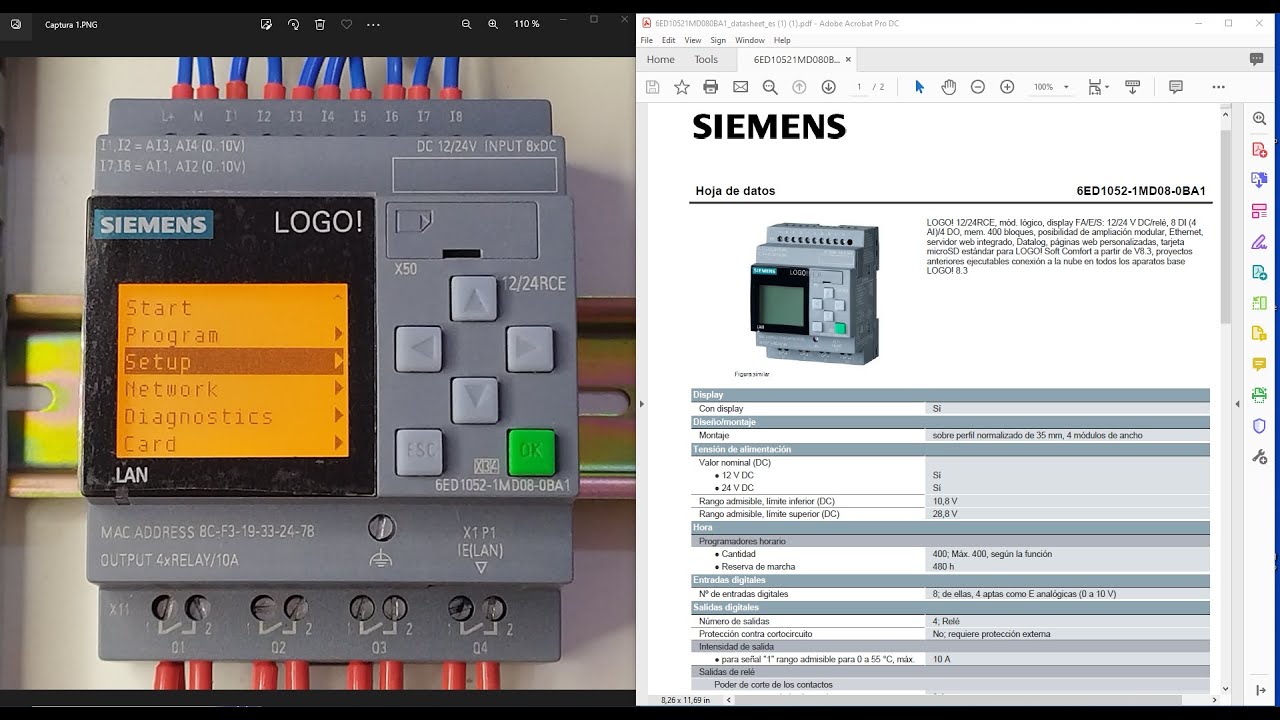Click the page number field
The image size is (1280, 720).
tap(859, 87)
